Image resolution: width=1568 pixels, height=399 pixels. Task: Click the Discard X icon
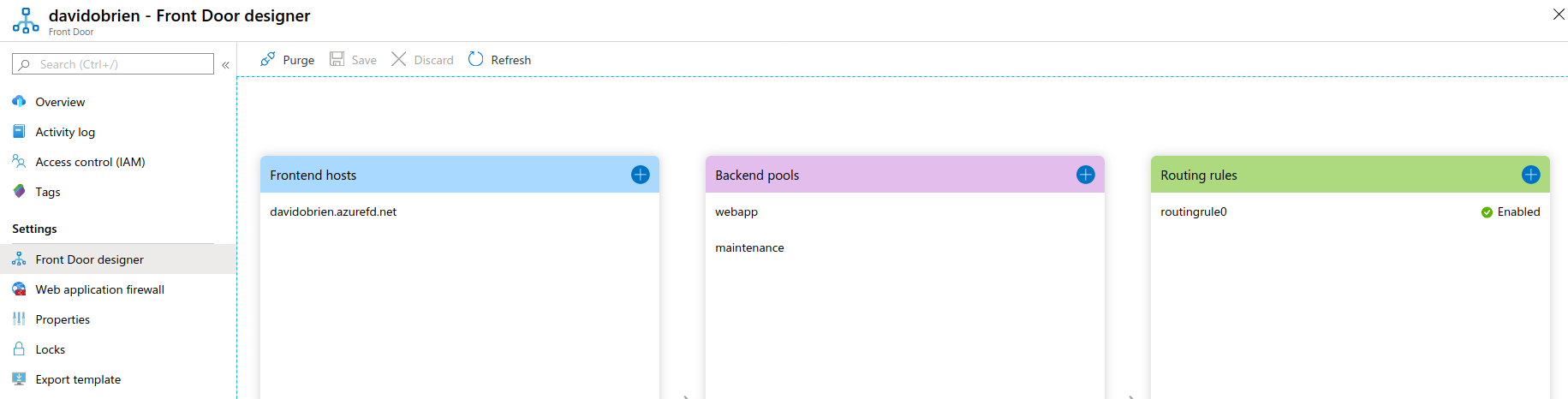(399, 59)
